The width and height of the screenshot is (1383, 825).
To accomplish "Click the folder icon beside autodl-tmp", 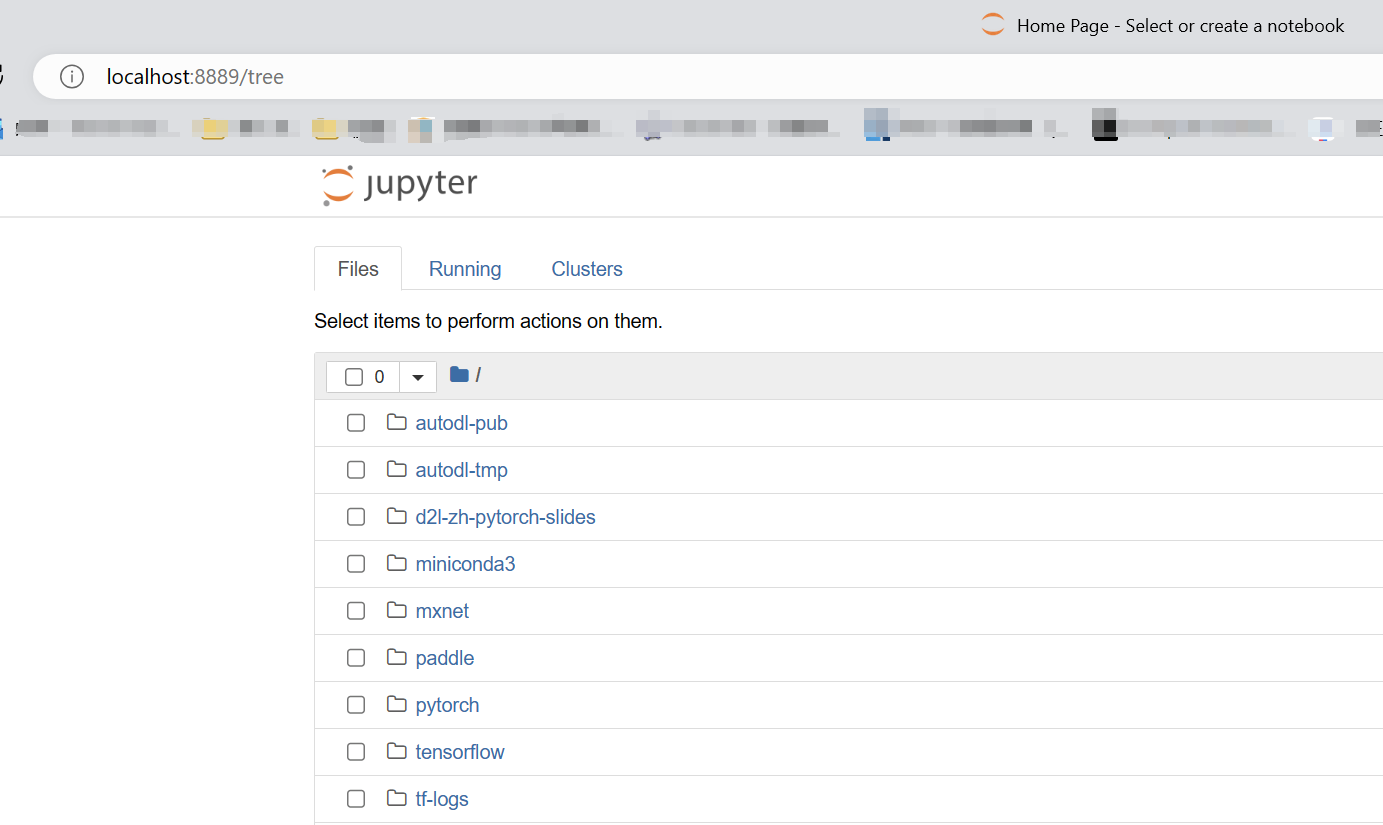I will 397,469.
